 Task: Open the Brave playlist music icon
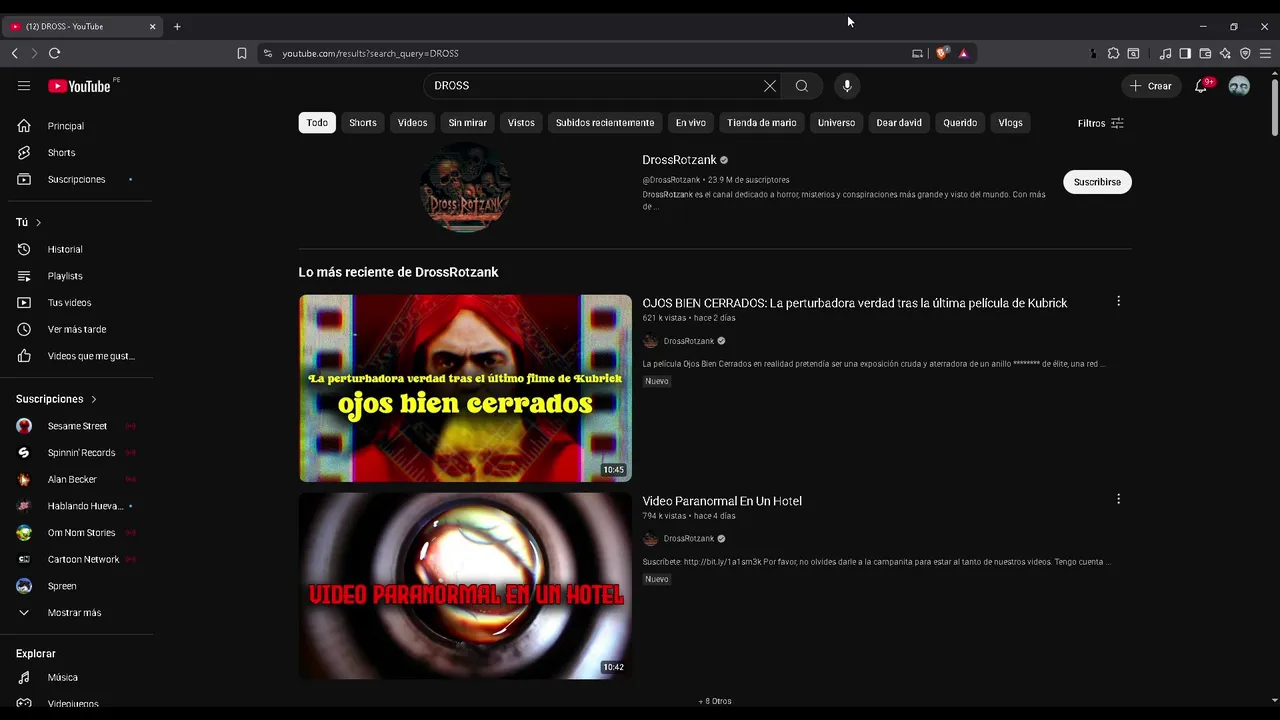click(x=1165, y=53)
